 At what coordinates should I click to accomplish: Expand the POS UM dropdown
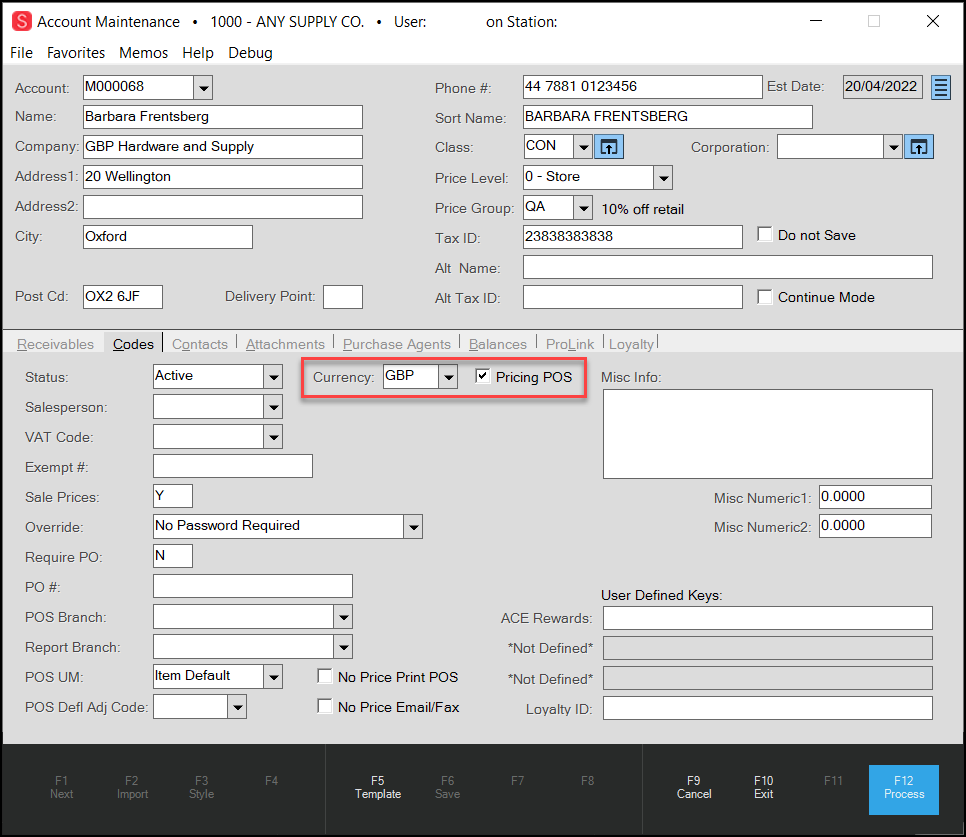(273, 677)
